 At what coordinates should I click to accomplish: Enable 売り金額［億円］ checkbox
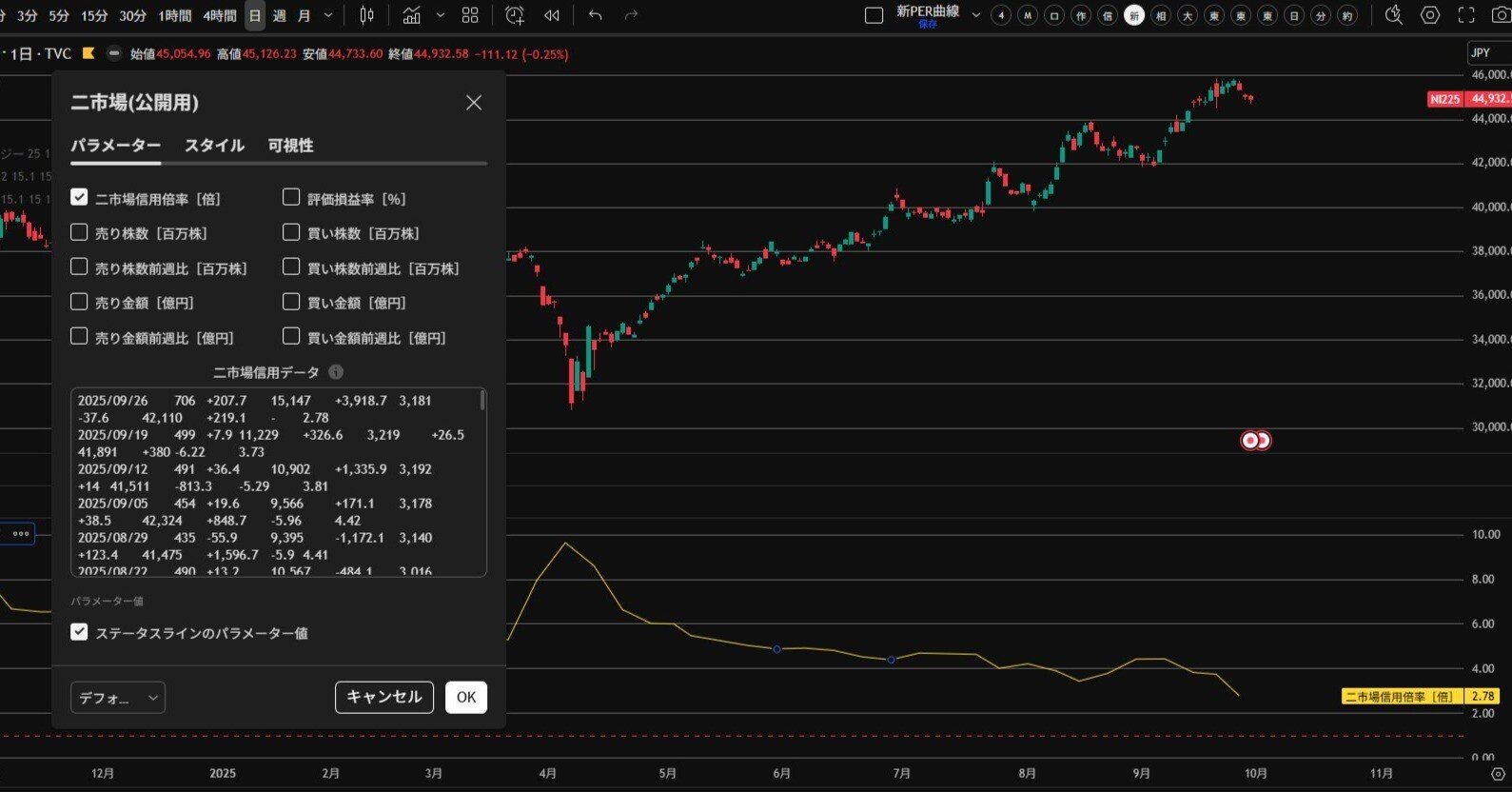pos(79,301)
